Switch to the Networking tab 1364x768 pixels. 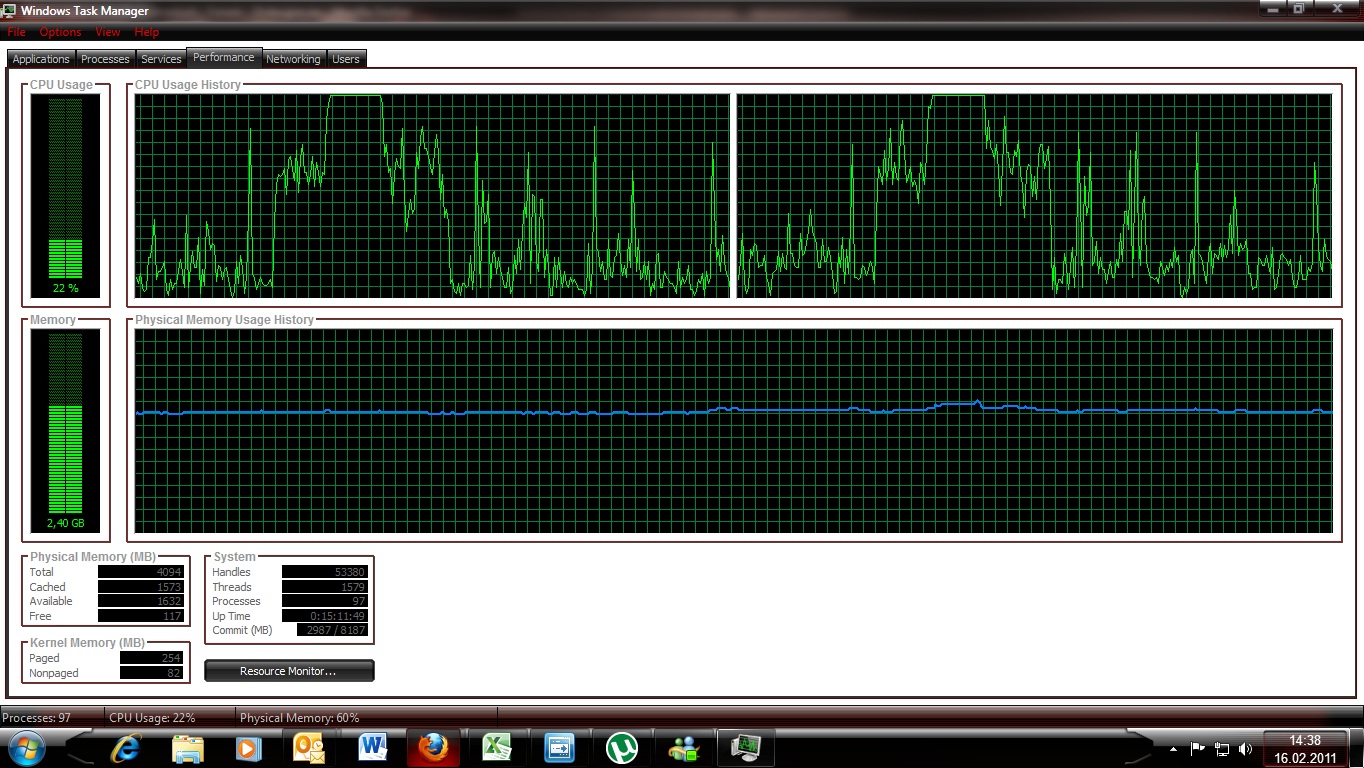tap(293, 59)
